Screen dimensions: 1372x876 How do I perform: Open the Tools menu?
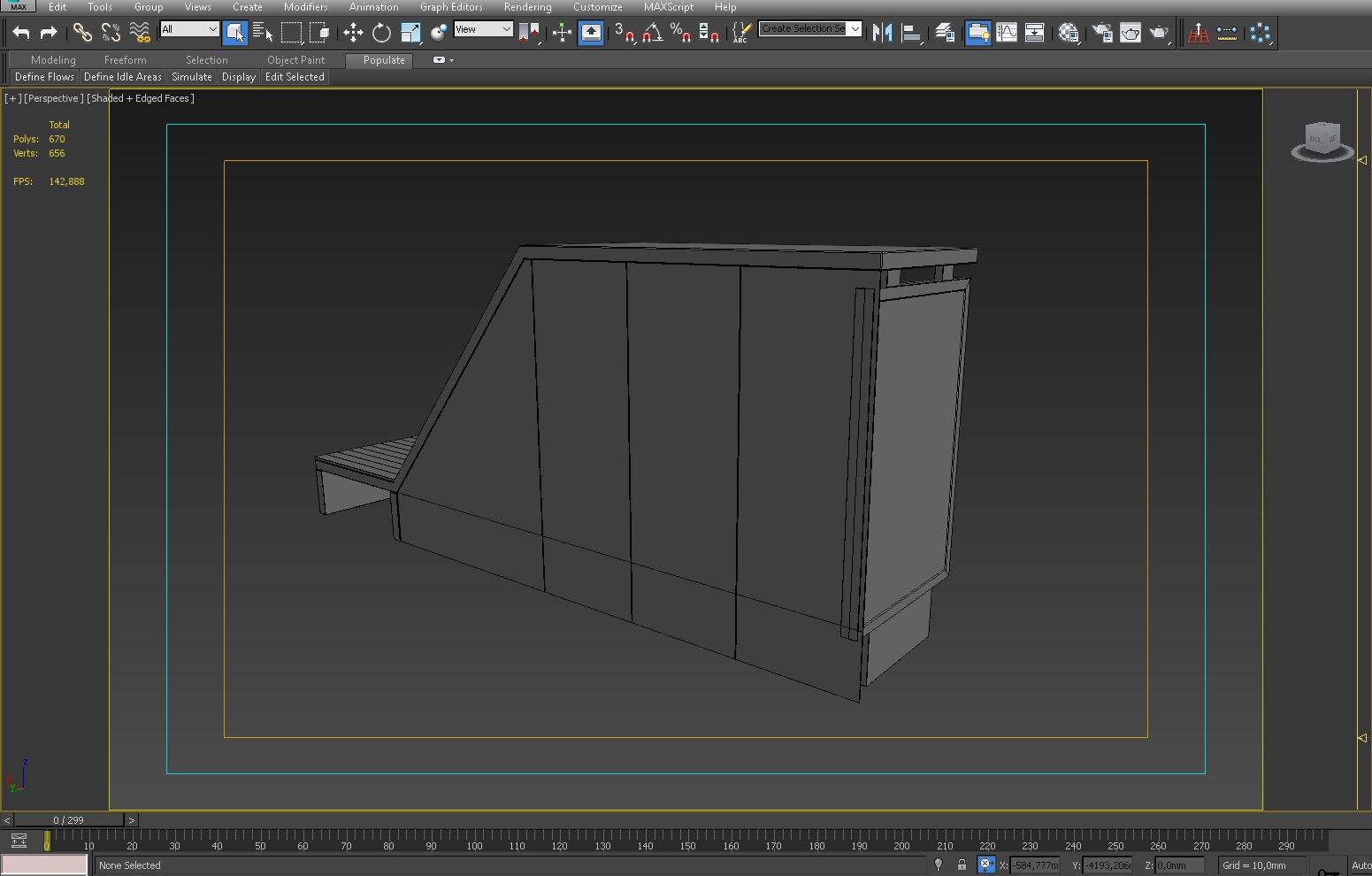tap(99, 7)
